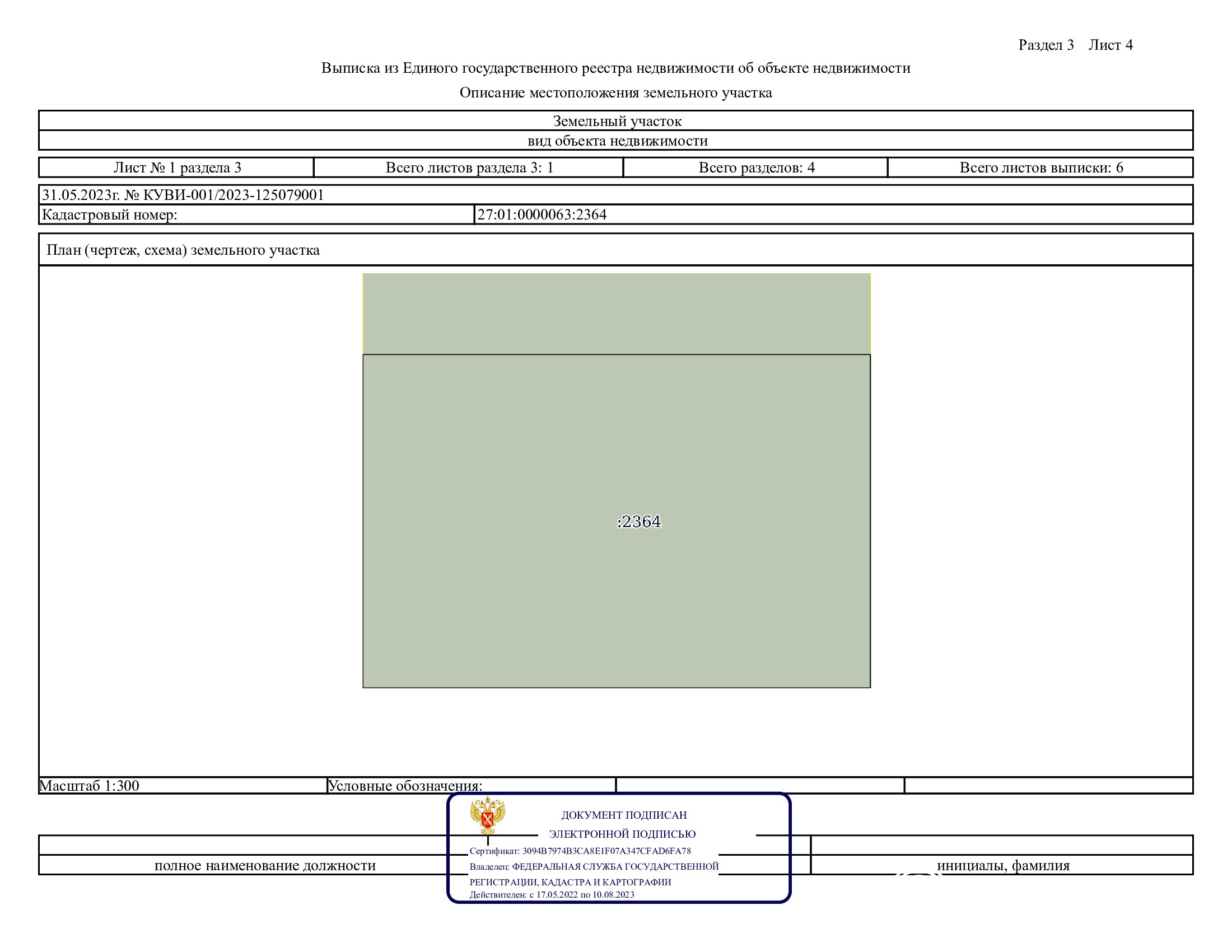Select cell 'Лист № 1 раздела 3'

pyautogui.click(x=176, y=167)
